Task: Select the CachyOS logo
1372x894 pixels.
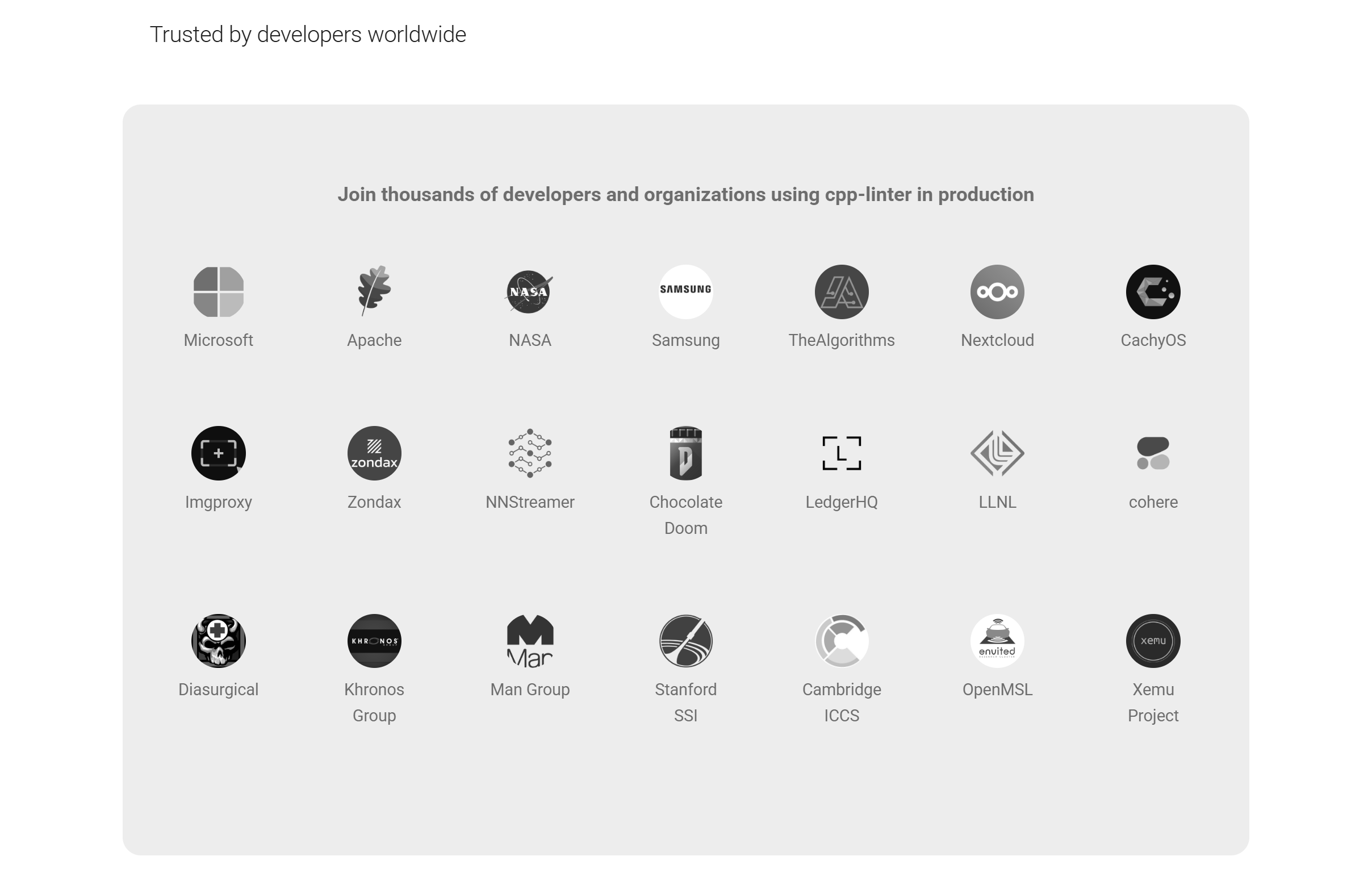Action: click(x=1152, y=292)
